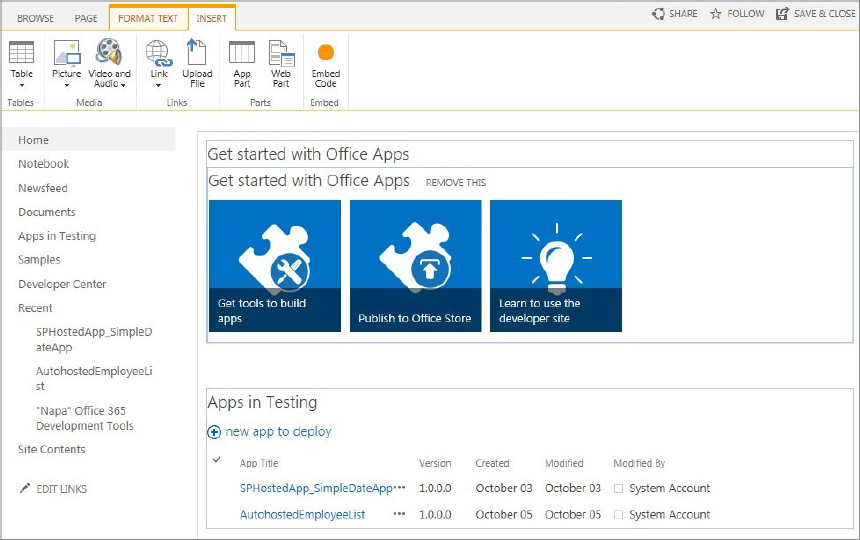Open Documents in the sidebar
Viewport: 860px width, 540px height.
(x=47, y=212)
